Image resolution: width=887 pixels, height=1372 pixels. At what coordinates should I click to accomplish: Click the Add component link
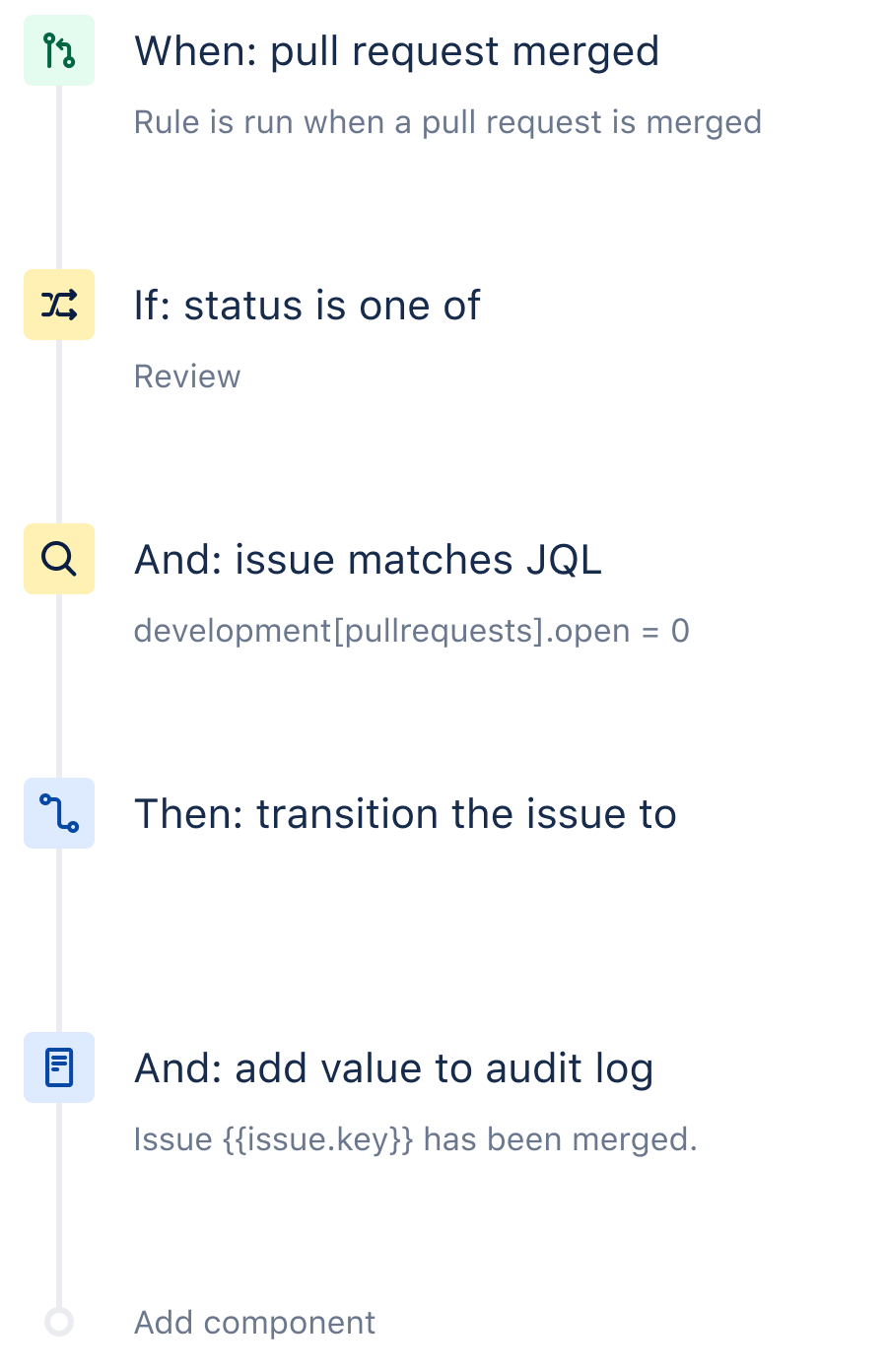tap(254, 1322)
